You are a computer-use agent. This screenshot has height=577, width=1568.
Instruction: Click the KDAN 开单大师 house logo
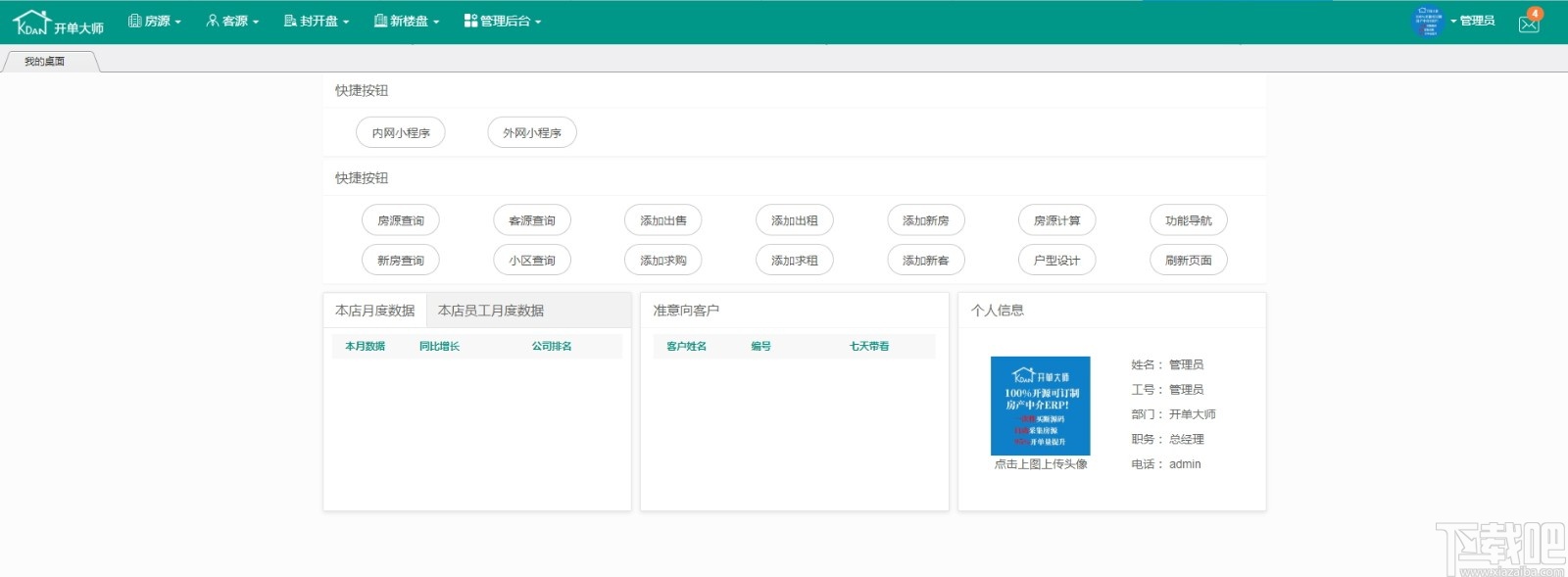(x=59, y=23)
